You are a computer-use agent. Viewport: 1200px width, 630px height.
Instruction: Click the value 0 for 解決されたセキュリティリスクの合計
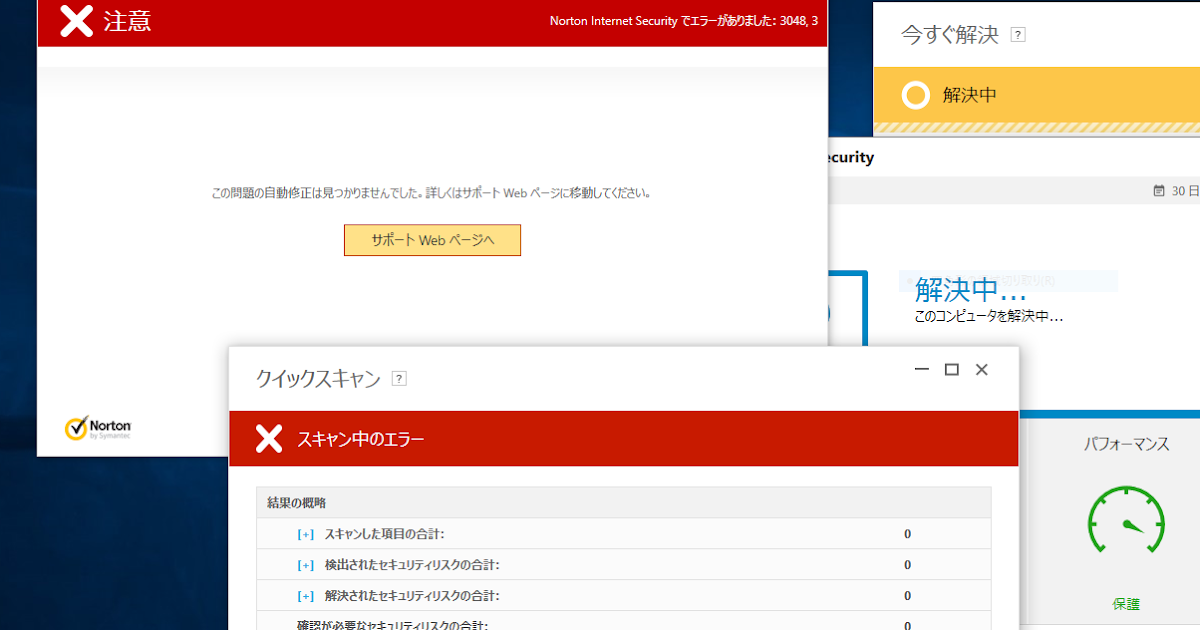907,596
